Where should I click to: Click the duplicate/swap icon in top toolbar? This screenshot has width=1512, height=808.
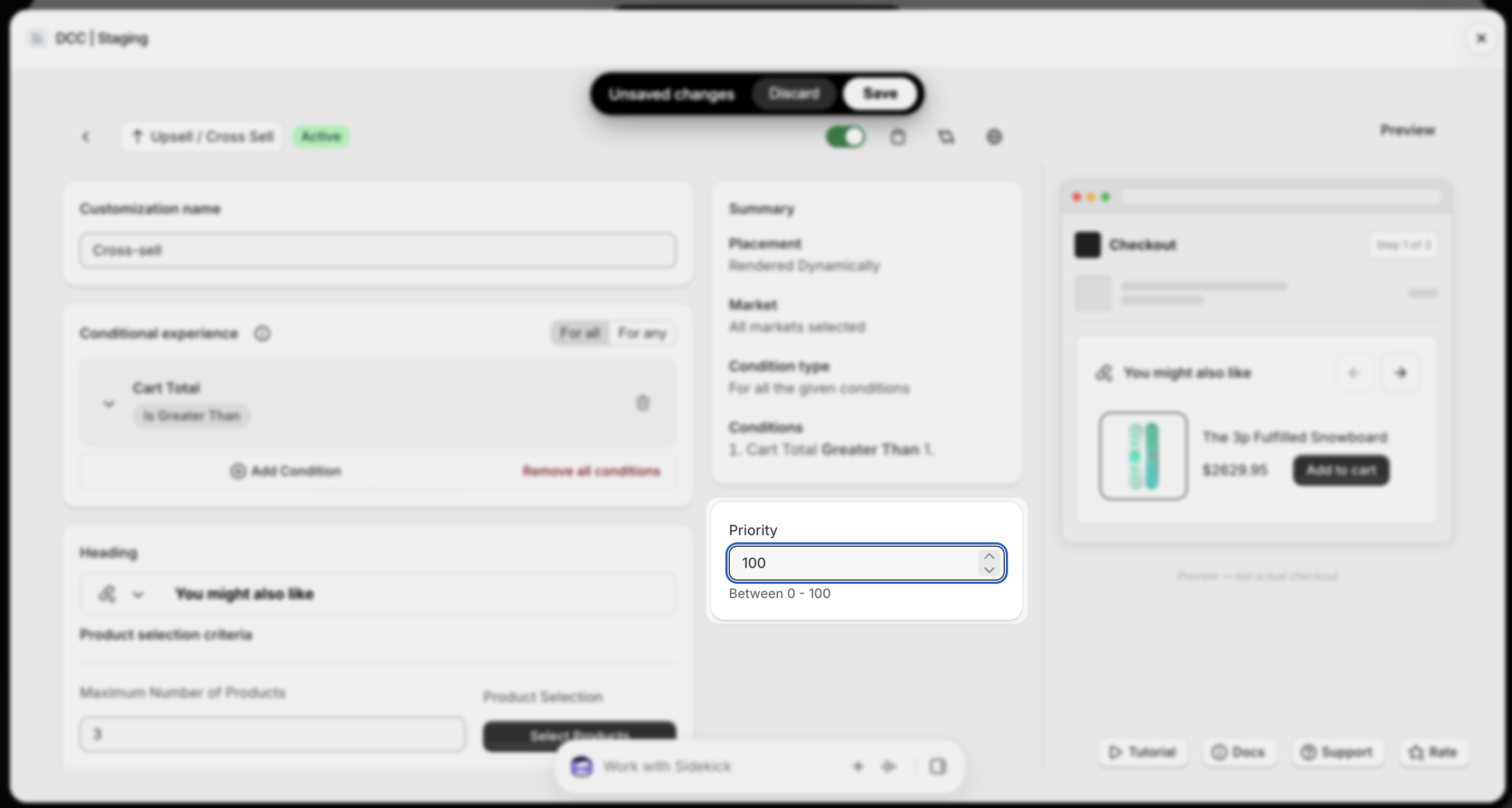946,137
